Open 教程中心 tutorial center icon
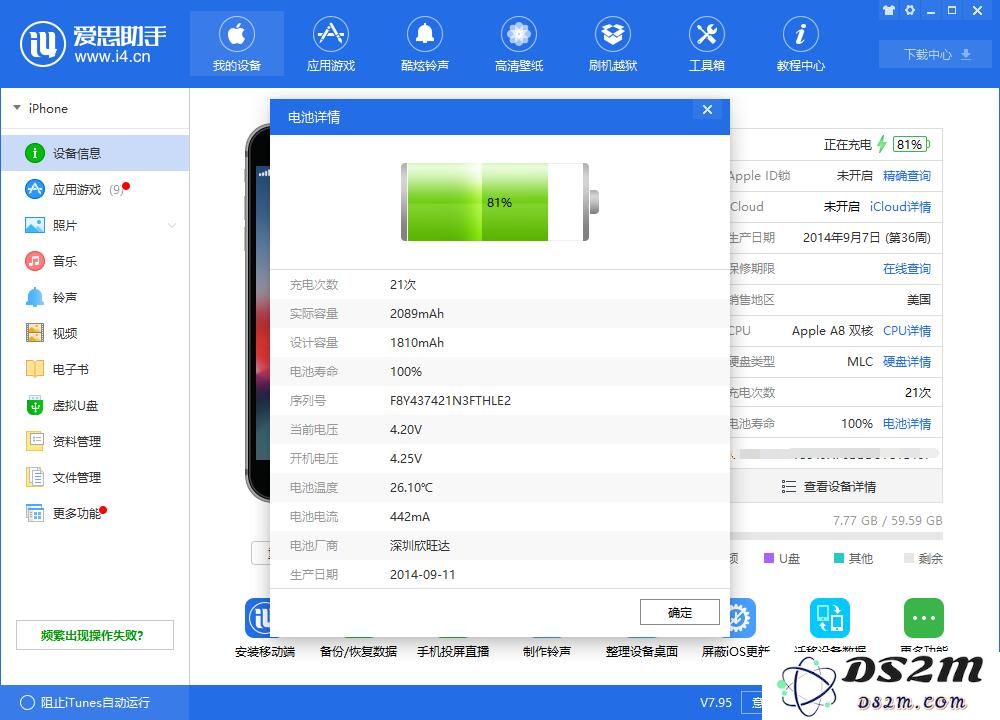This screenshot has width=1000, height=720. pyautogui.click(x=800, y=34)
